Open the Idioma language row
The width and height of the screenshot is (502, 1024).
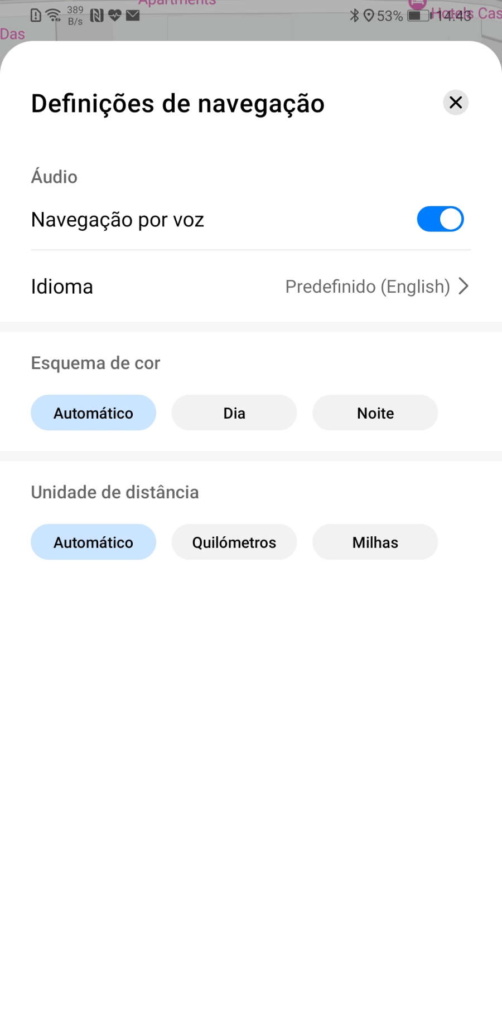(251, 287)
